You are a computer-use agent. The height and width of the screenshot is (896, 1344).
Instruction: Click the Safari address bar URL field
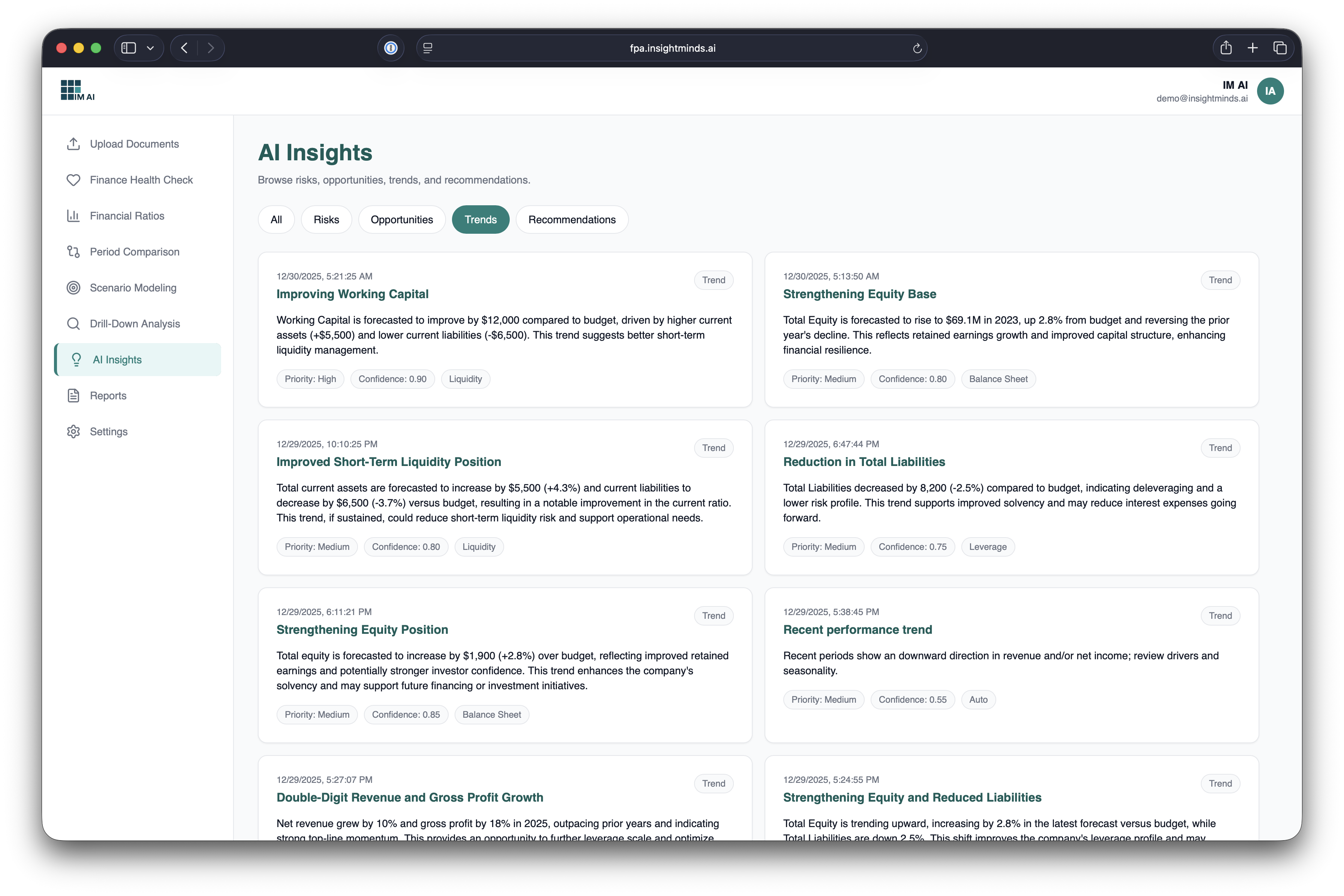pyautogui.click(x=672, y=49)
